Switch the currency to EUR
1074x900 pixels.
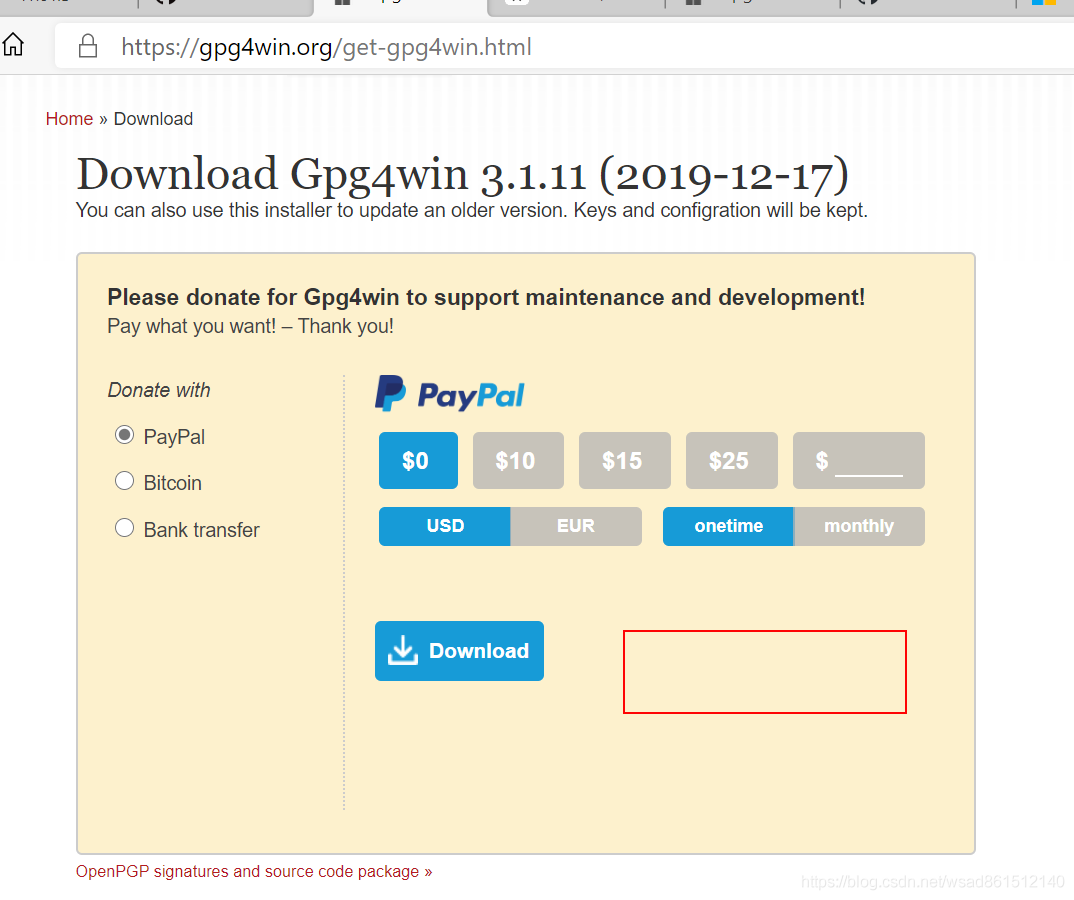click(x=576, y=526)
